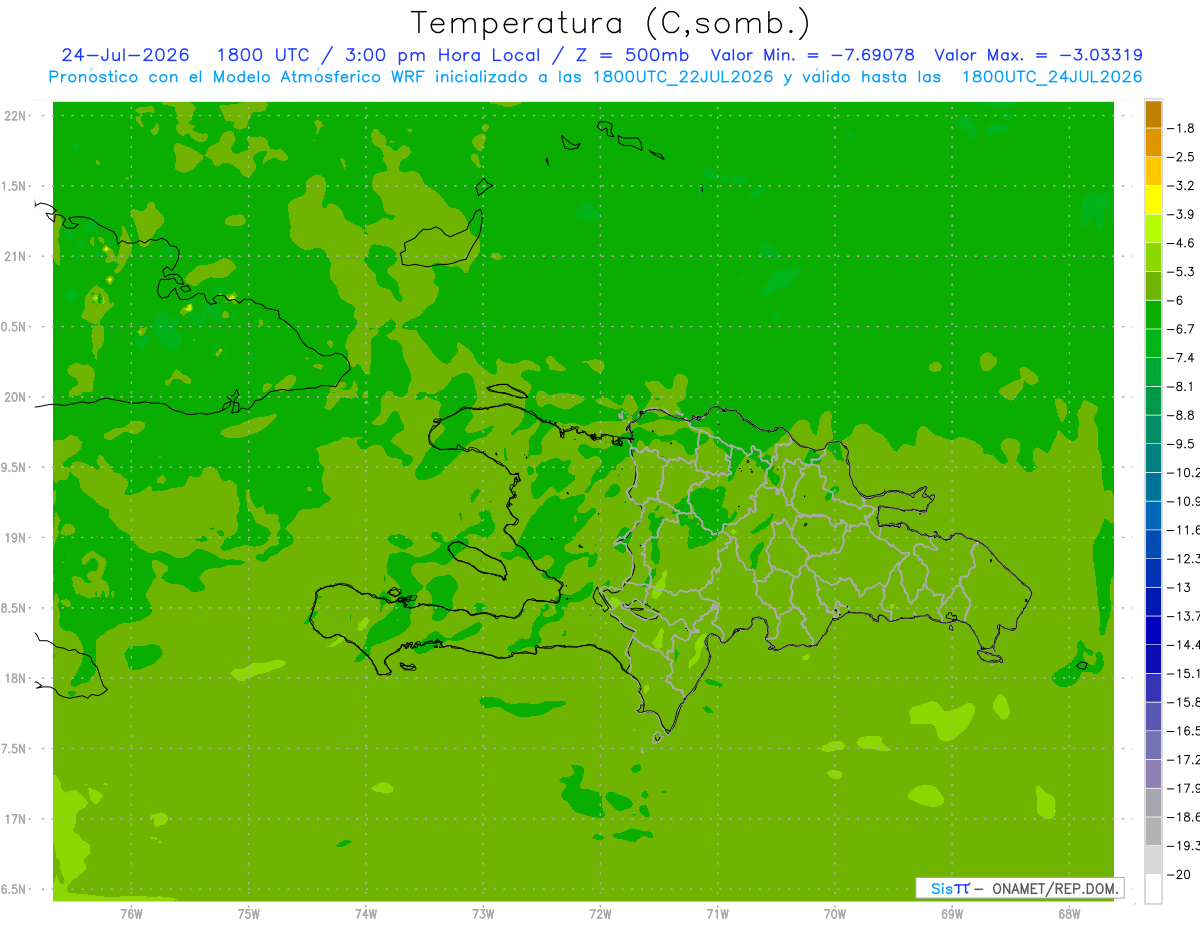Click the "19N" latitude axis label
Screen dimensions: 1200x927
tap(16, 538)
